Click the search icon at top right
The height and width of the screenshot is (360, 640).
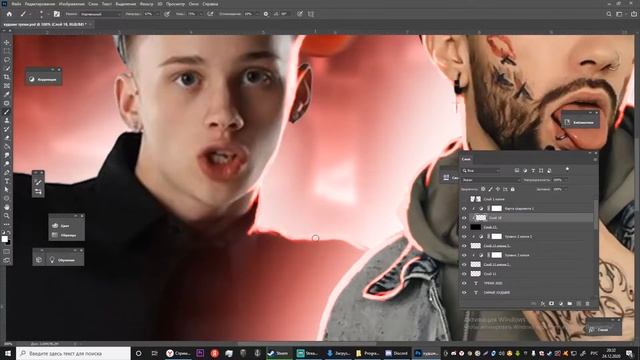click(x=609, y=14)
